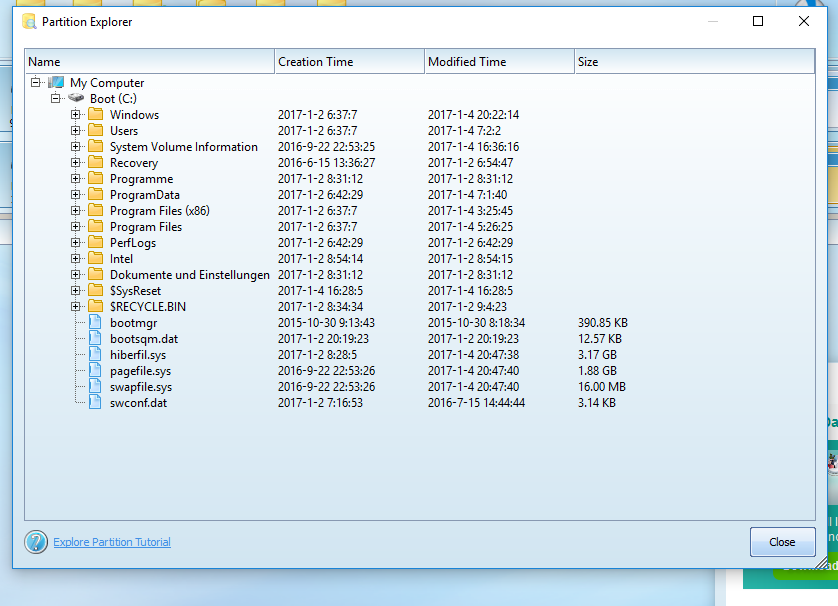Sort by the Name column header
The width and height of the screenshot is (838, 606).
coord(150,61)
